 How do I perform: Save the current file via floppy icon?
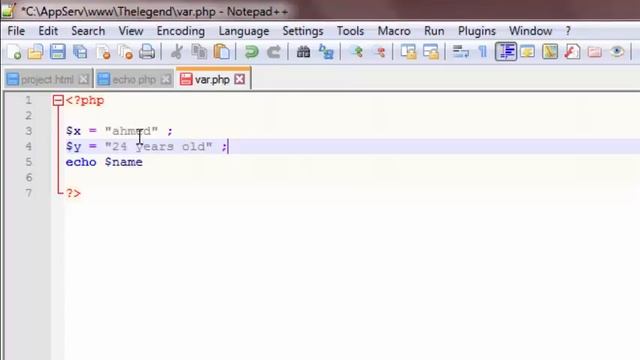click(x=58, y=52)
